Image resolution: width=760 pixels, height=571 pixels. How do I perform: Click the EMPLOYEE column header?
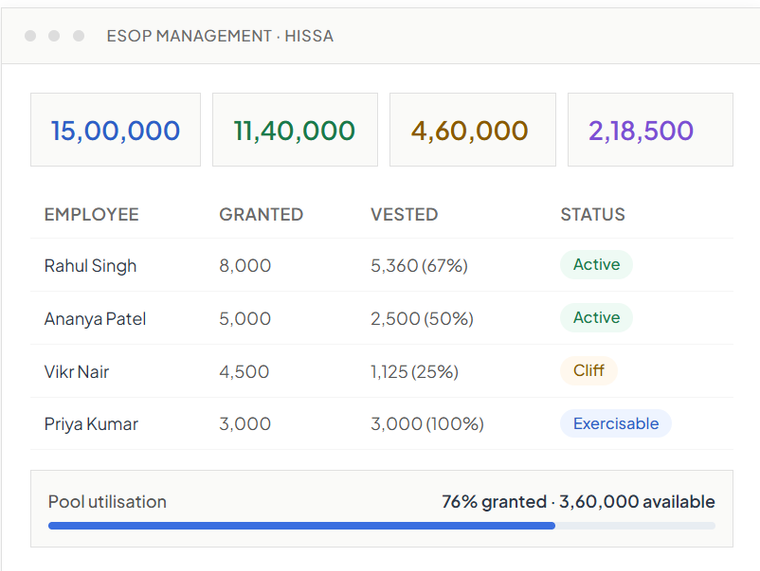coord(92,214)
